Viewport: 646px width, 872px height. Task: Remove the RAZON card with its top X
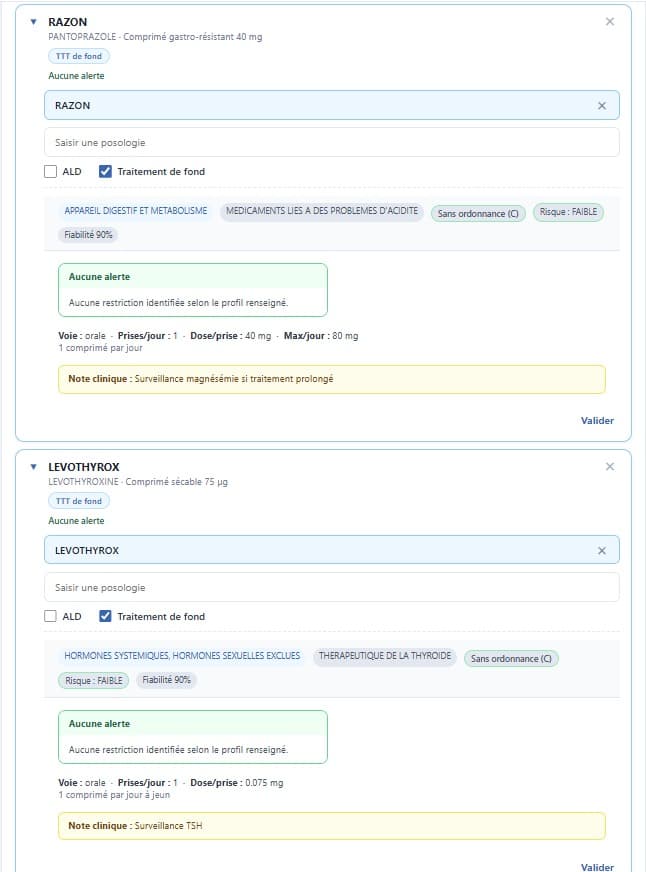(x=610, y=22)
